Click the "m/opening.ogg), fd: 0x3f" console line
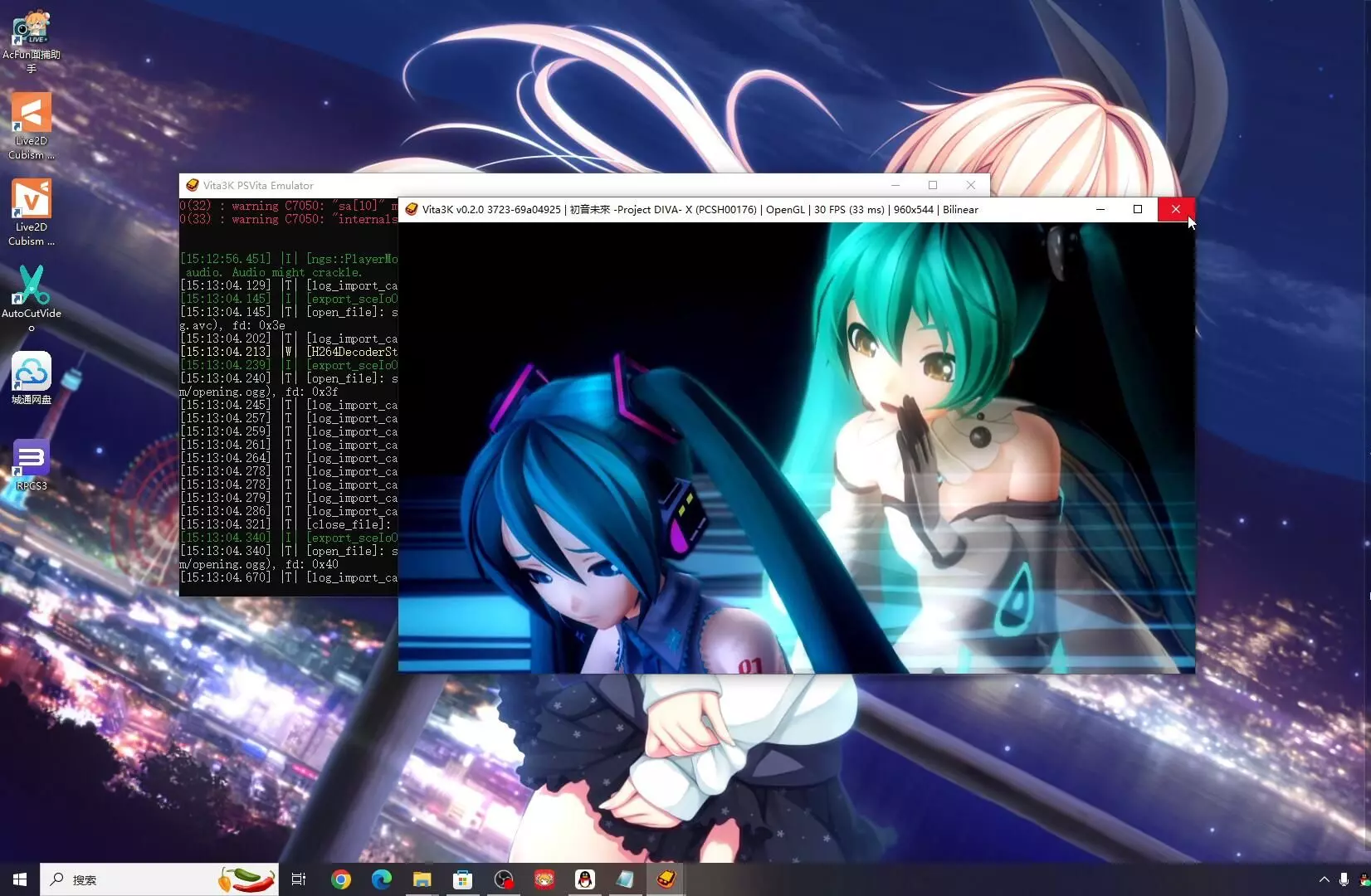1371x896 pixels. (259, 392)
